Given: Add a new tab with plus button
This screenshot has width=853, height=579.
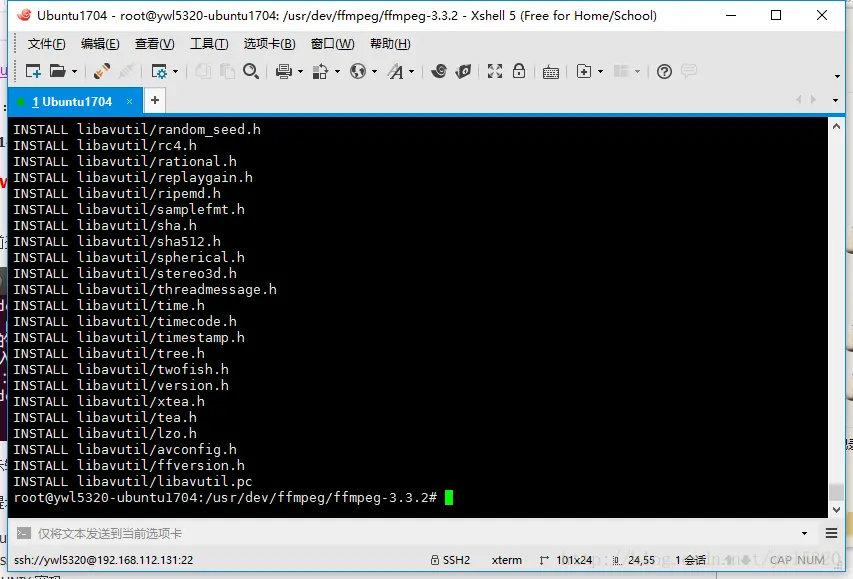Looking at the screenshot, I should point(155,100).
